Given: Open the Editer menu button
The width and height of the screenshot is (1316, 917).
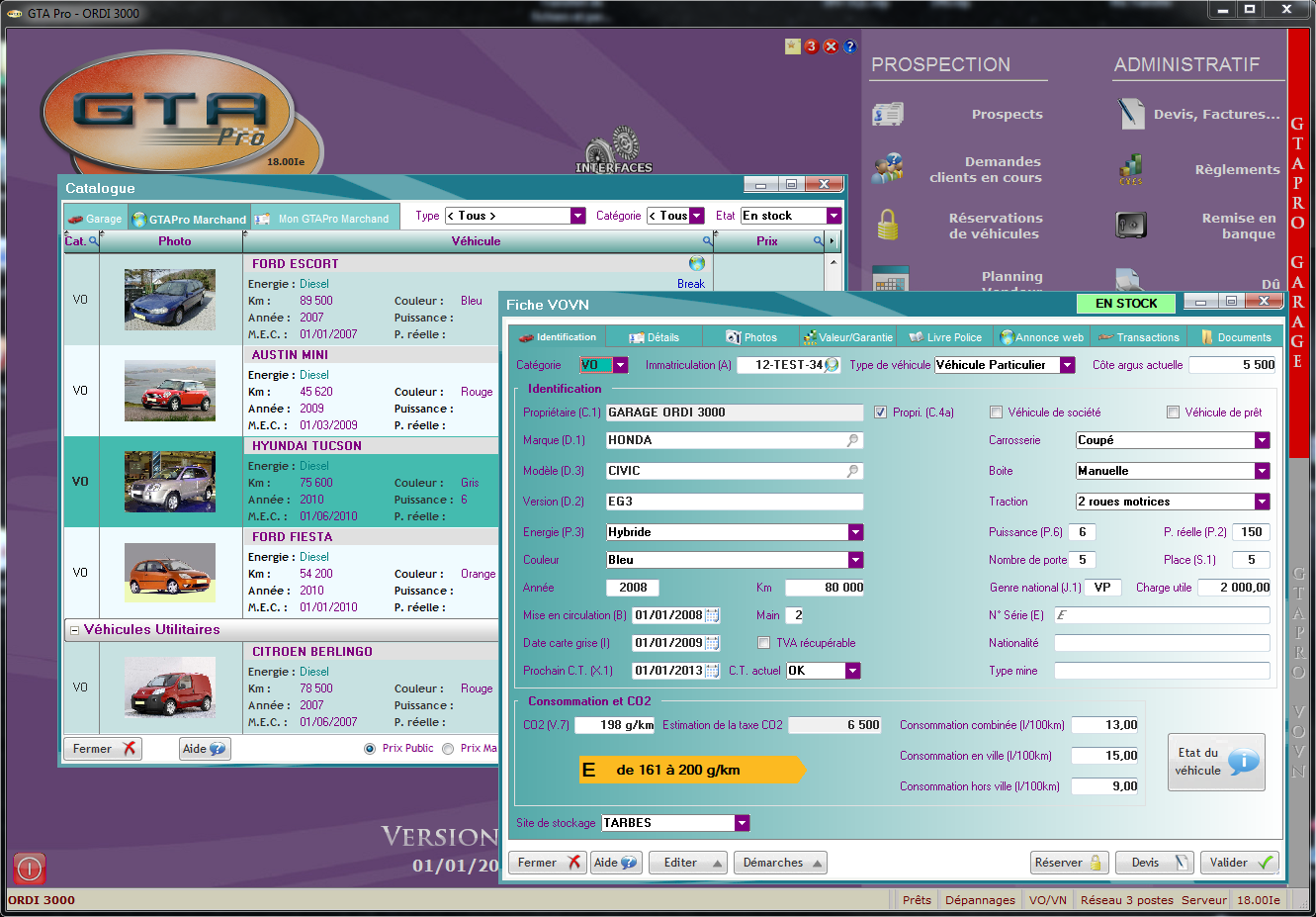Looking at the screenshot, I should (x=688, y=863).
